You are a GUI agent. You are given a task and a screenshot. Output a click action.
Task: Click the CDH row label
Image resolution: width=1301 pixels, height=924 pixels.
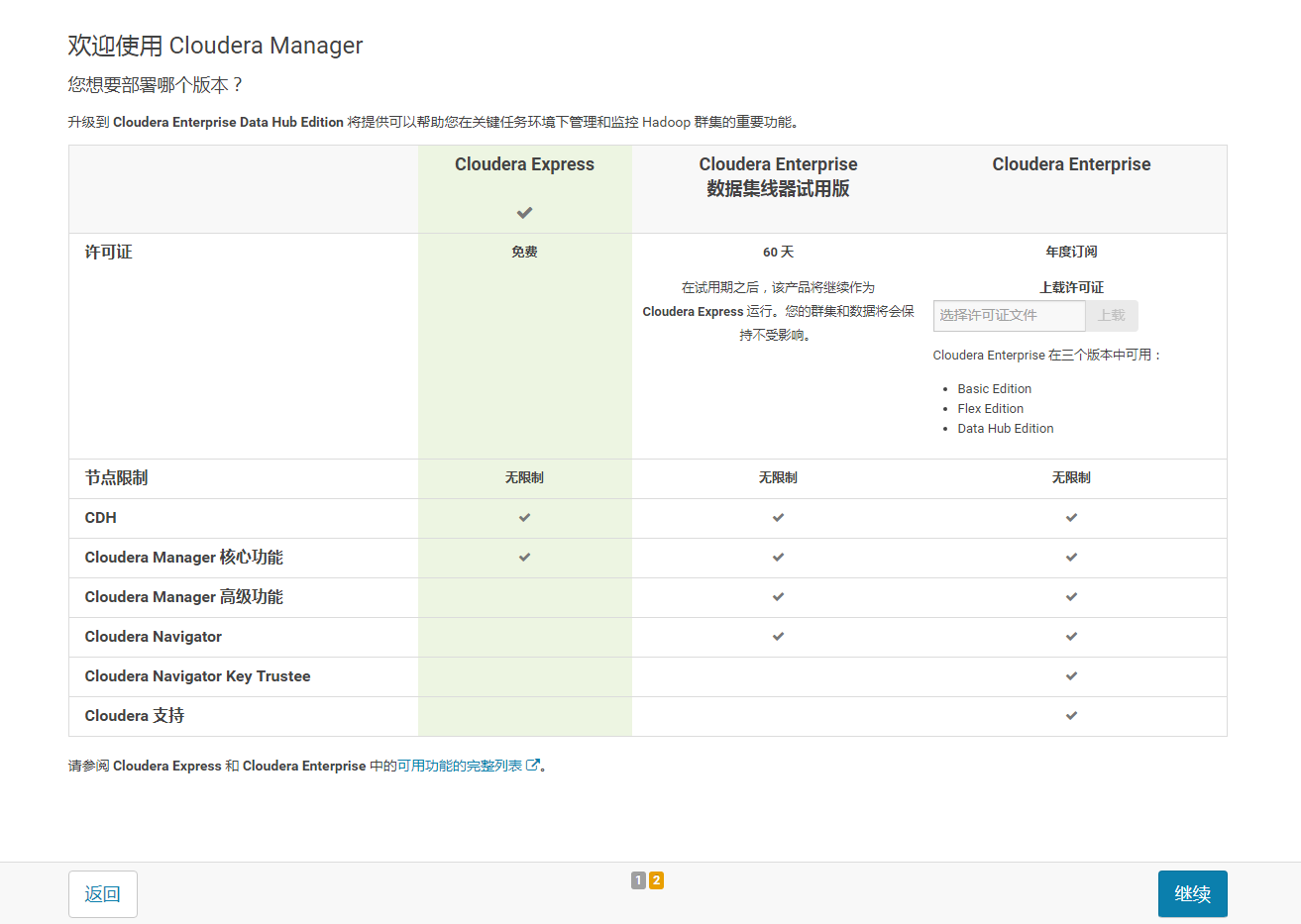100,518
